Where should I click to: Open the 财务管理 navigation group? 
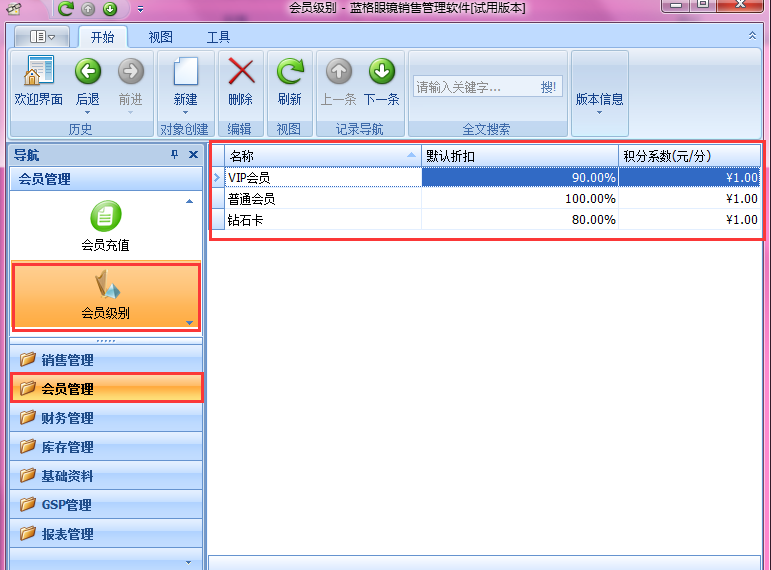pos(106,418)
